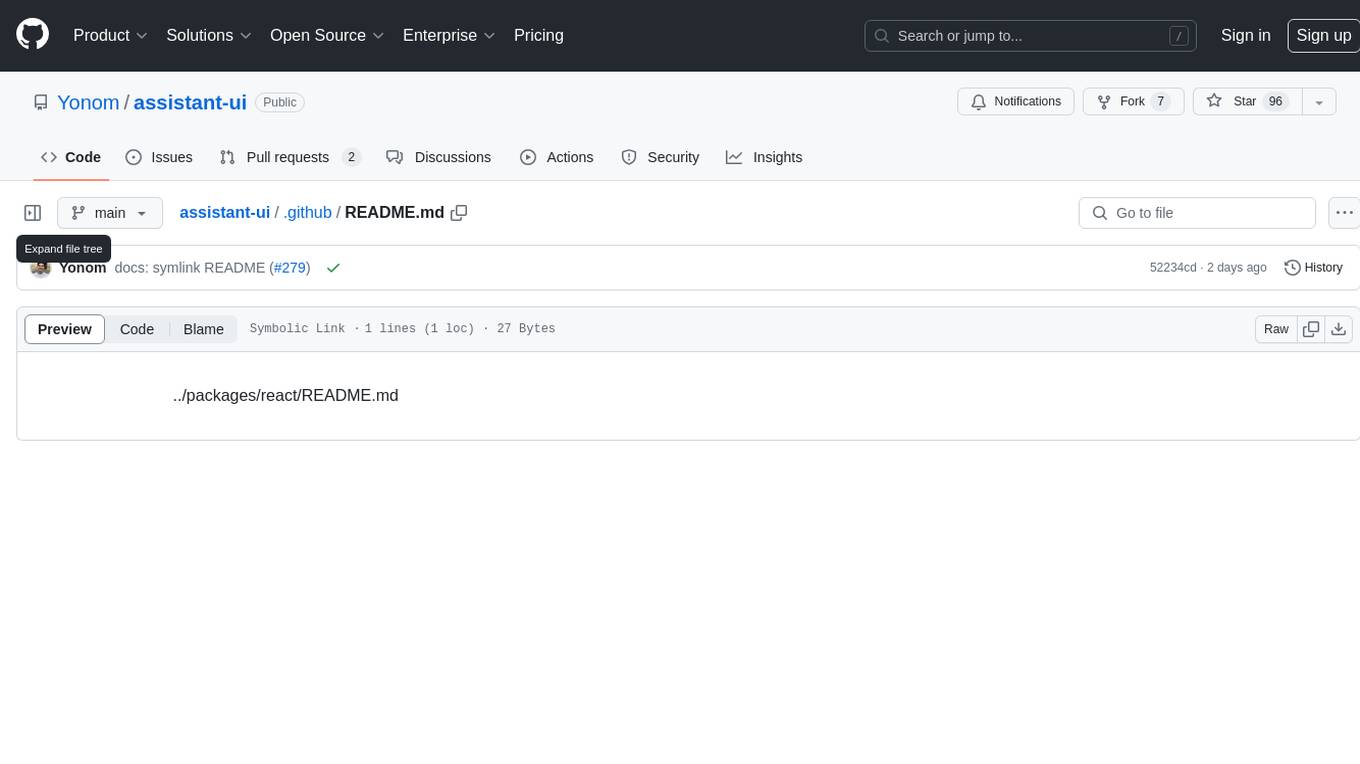Open the assistant-ui repository title link
Image resolution: width=1360 pixels, height=764 pixels.
pos(190,102)
